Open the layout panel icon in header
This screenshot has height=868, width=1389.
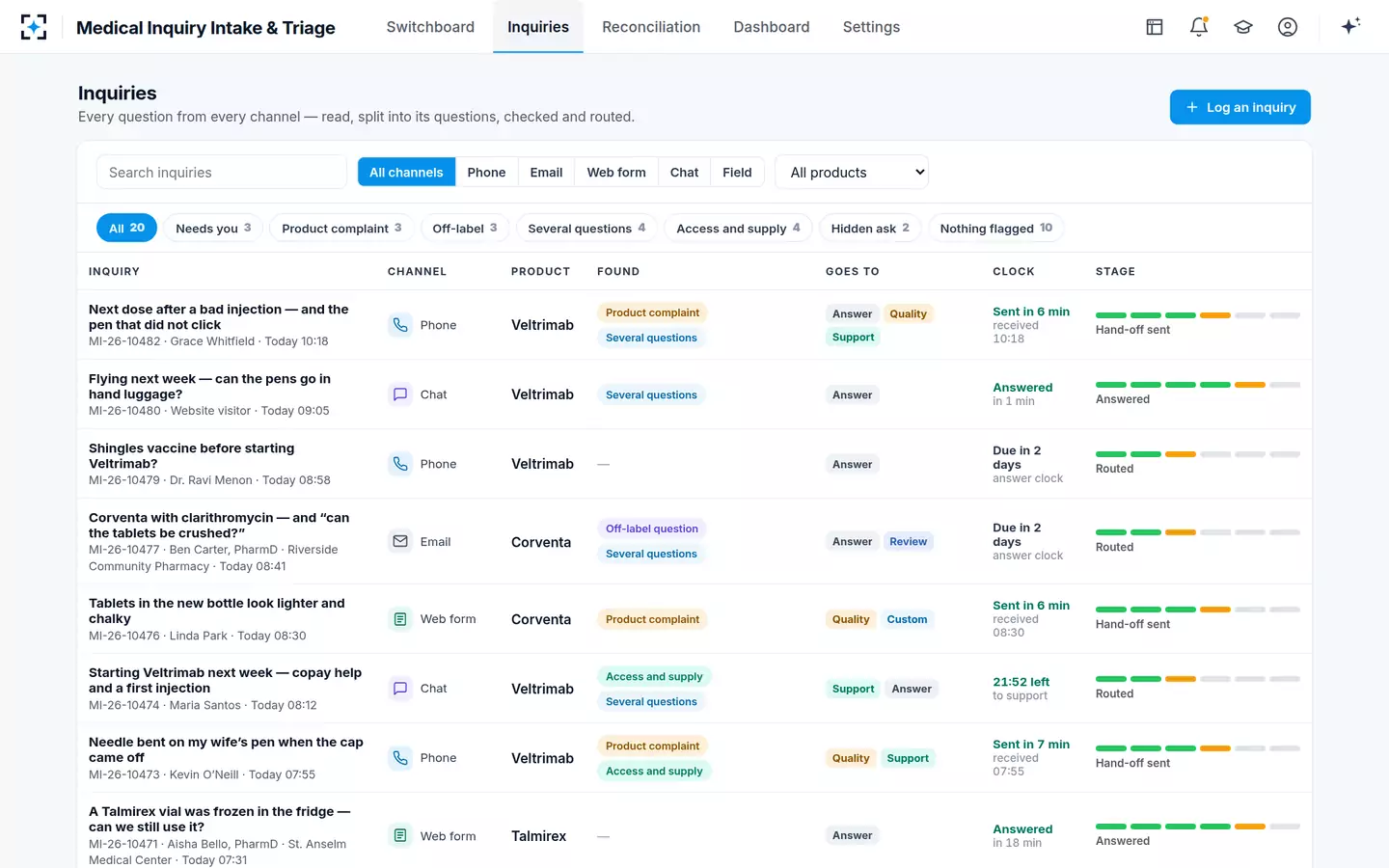point(1155,27)
